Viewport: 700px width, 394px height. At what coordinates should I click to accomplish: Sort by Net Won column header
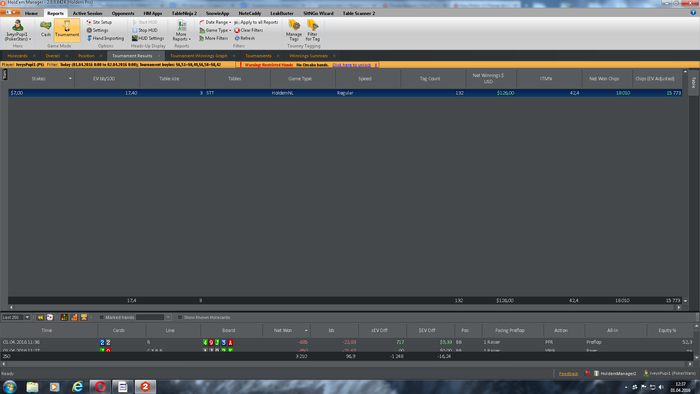[283, 330]
